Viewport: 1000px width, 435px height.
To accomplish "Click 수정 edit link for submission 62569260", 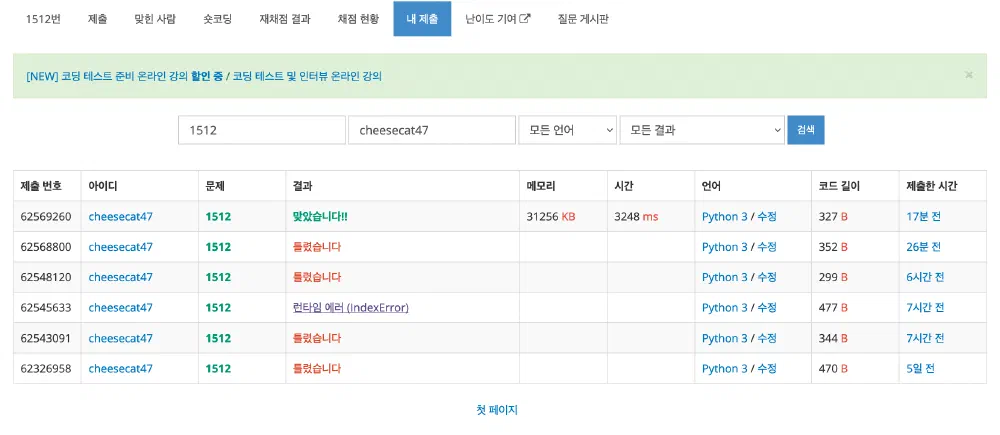I will 766,217.
